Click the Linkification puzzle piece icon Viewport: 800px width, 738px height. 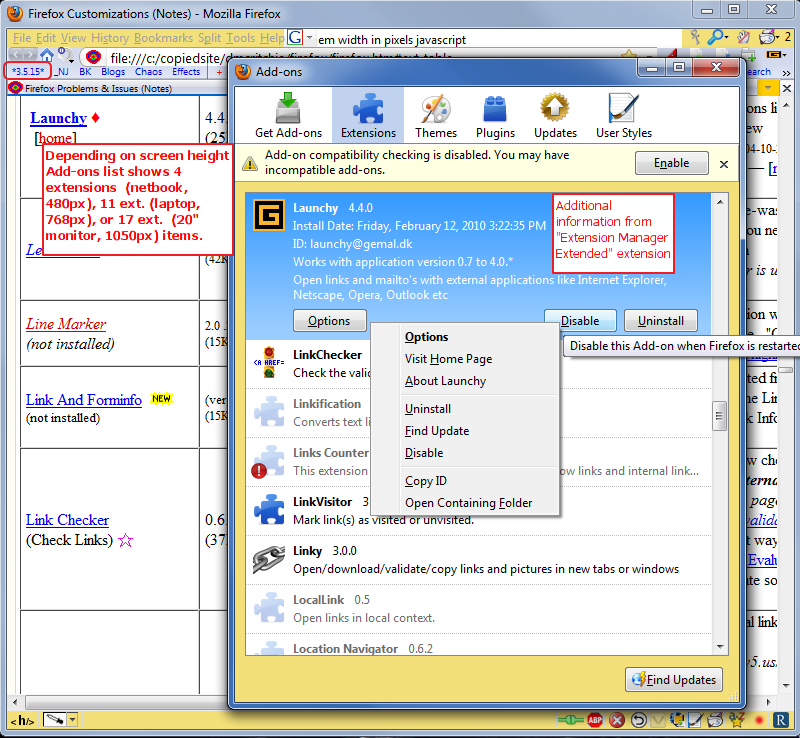click(269, 411)
